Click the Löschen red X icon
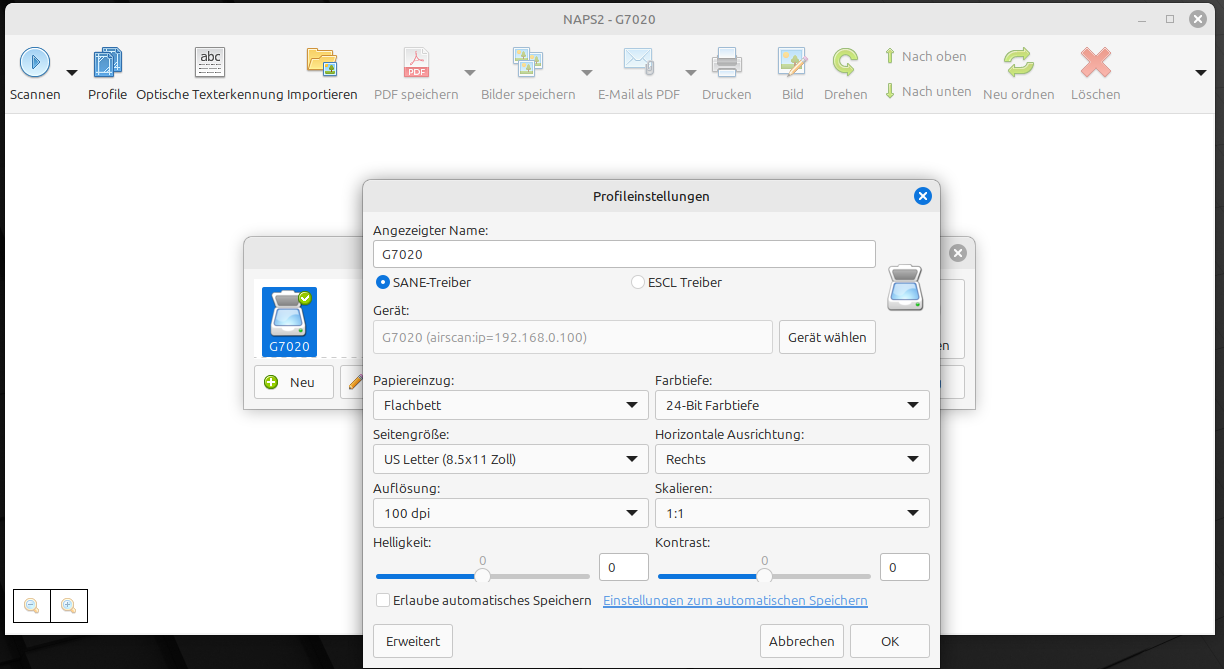This screenshot has height=669, width=1224. [1096, 63]
